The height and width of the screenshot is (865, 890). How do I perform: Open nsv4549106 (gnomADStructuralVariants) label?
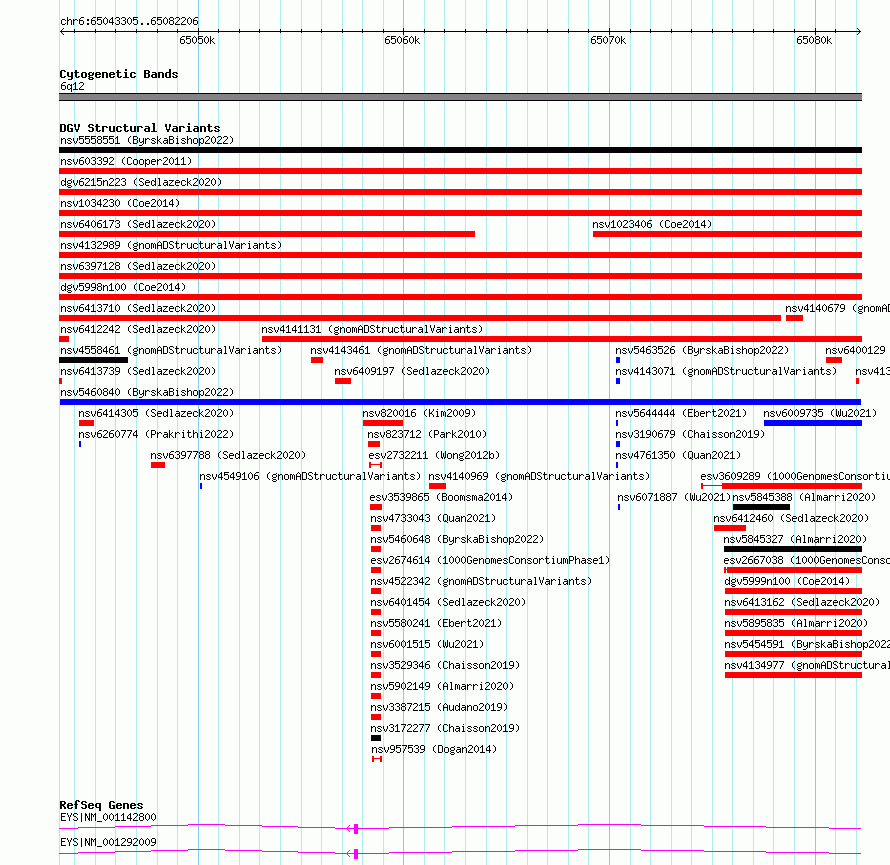point(310,476)
